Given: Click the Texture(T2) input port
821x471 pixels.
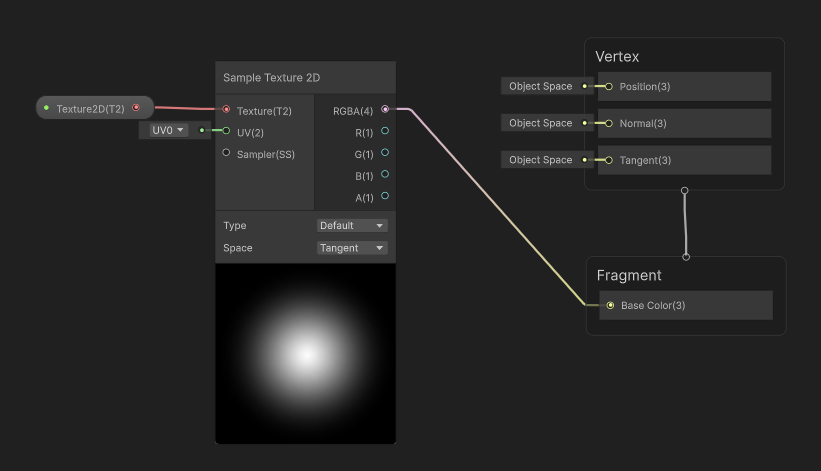Looking at the screenshot, I should (x=226, y=109).
